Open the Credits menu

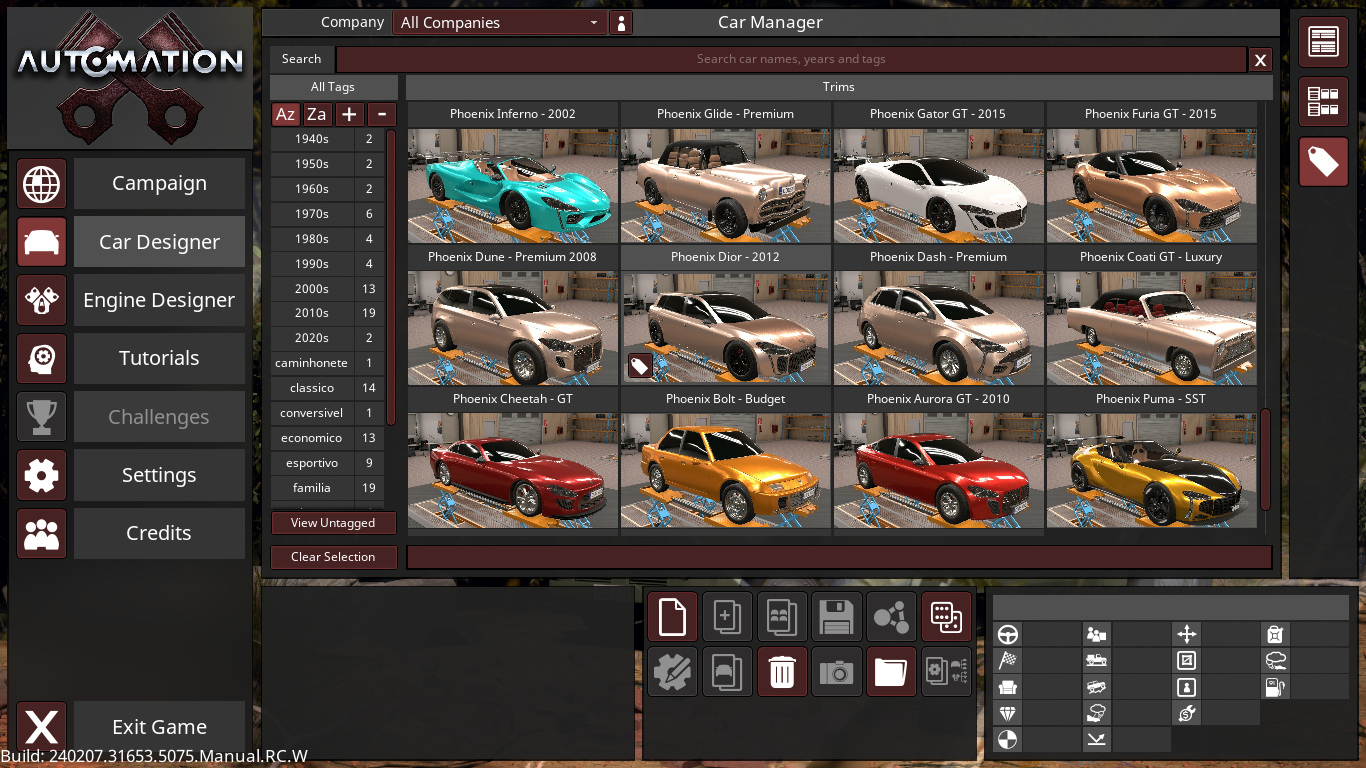pyautogui.click(x=159, y=533)
